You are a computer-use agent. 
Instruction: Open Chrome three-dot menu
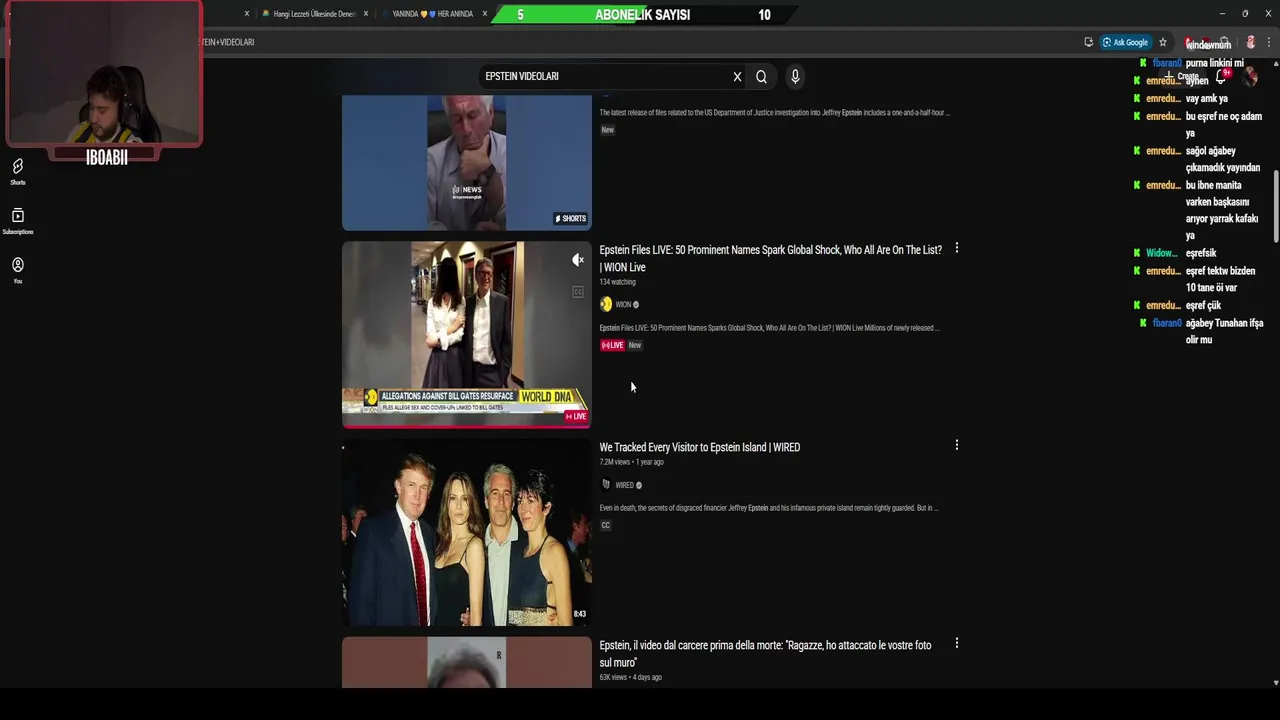pos(1269,42)
